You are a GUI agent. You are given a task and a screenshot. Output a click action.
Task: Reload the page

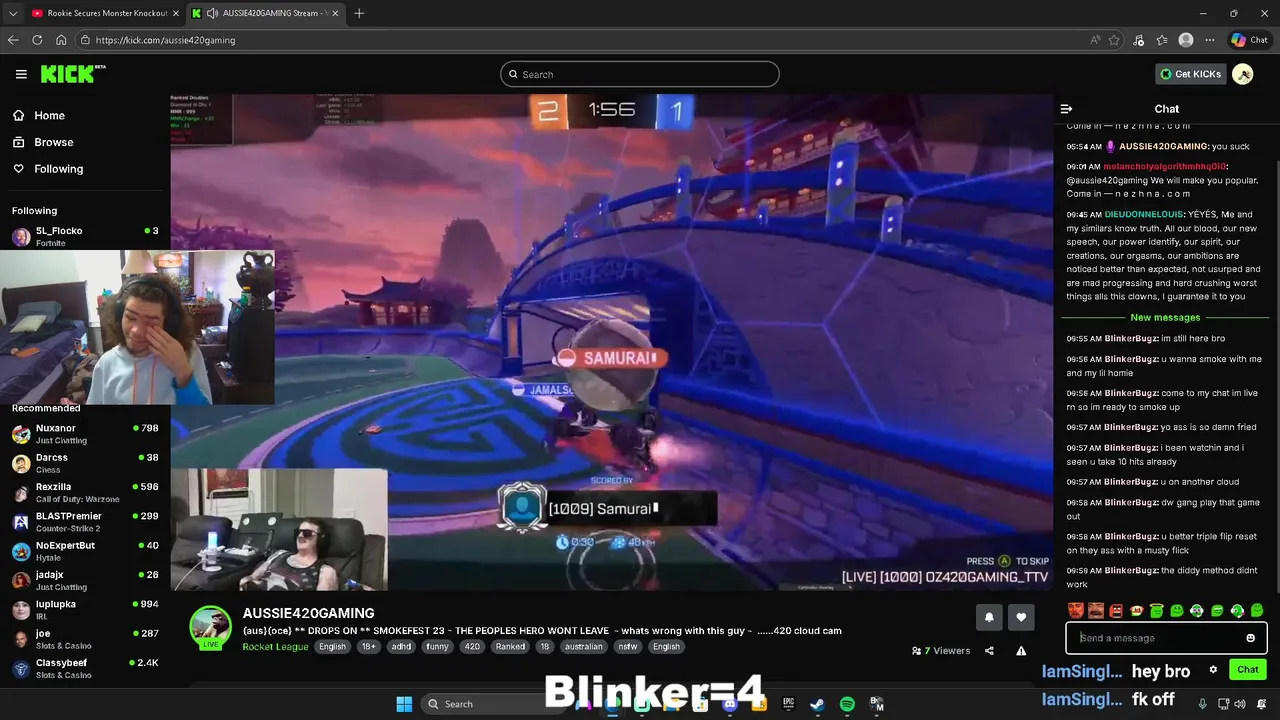37,40
